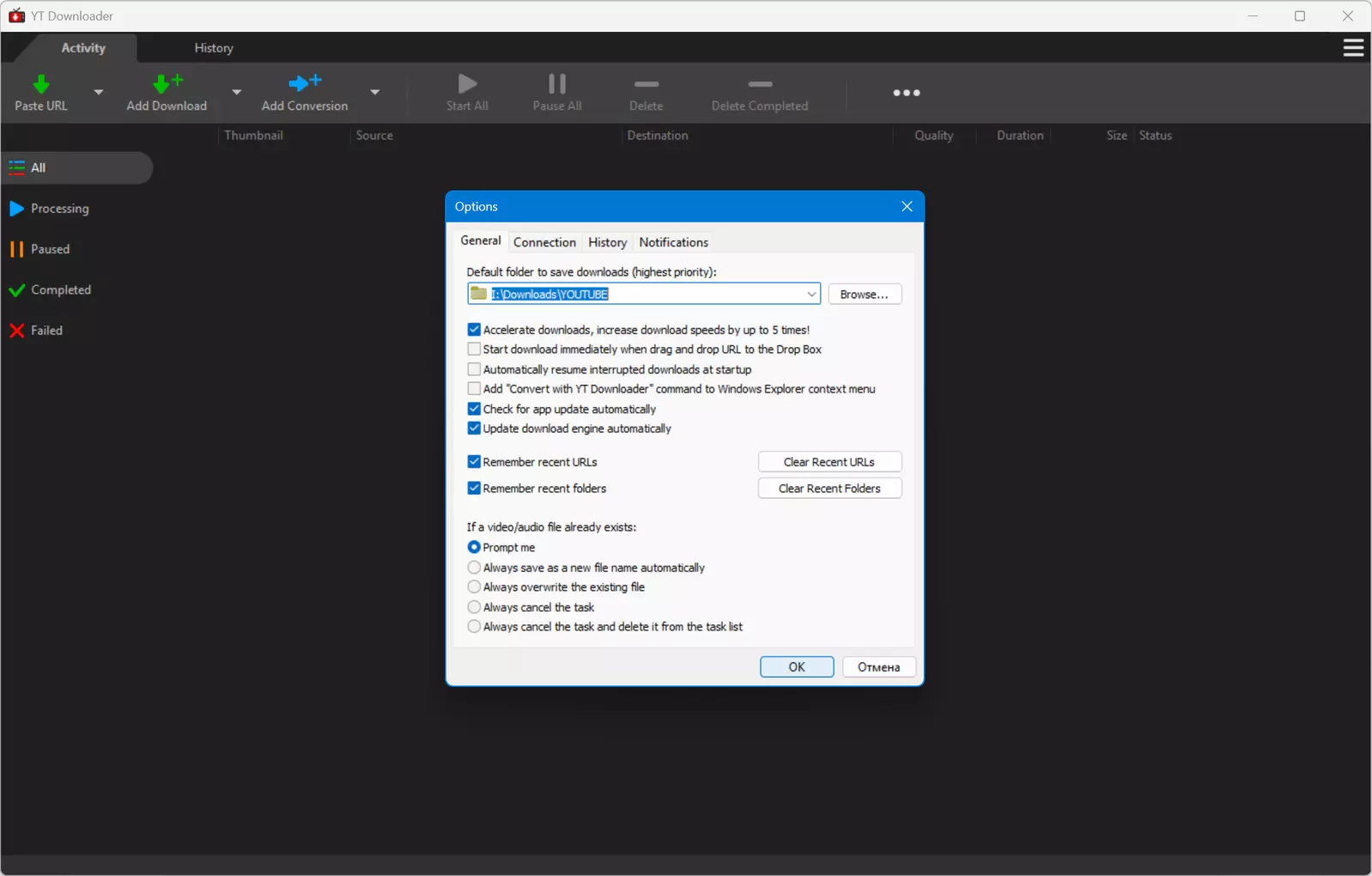Toggle Remember recent folders checkbox

click(474, 489)
